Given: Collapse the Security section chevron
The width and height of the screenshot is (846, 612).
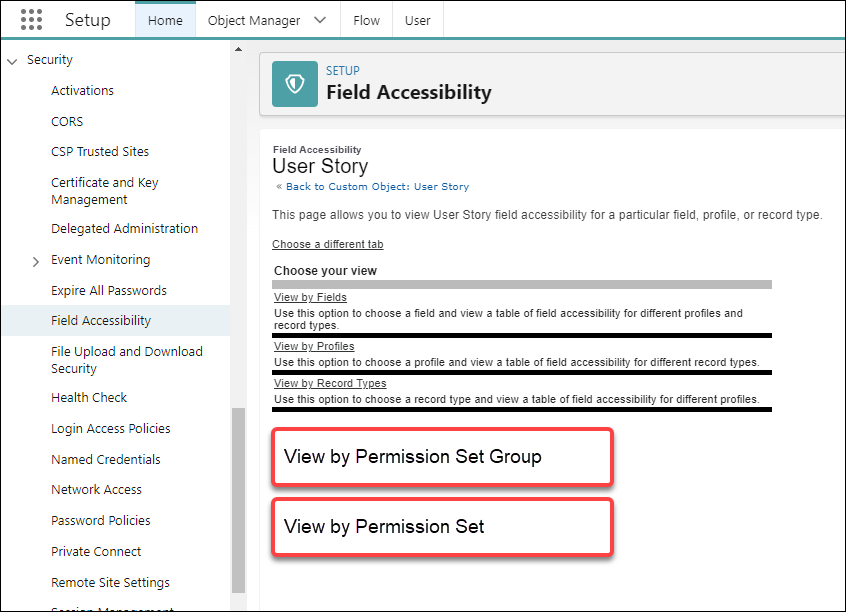Looking at the screenshot, I should [12, 61].
